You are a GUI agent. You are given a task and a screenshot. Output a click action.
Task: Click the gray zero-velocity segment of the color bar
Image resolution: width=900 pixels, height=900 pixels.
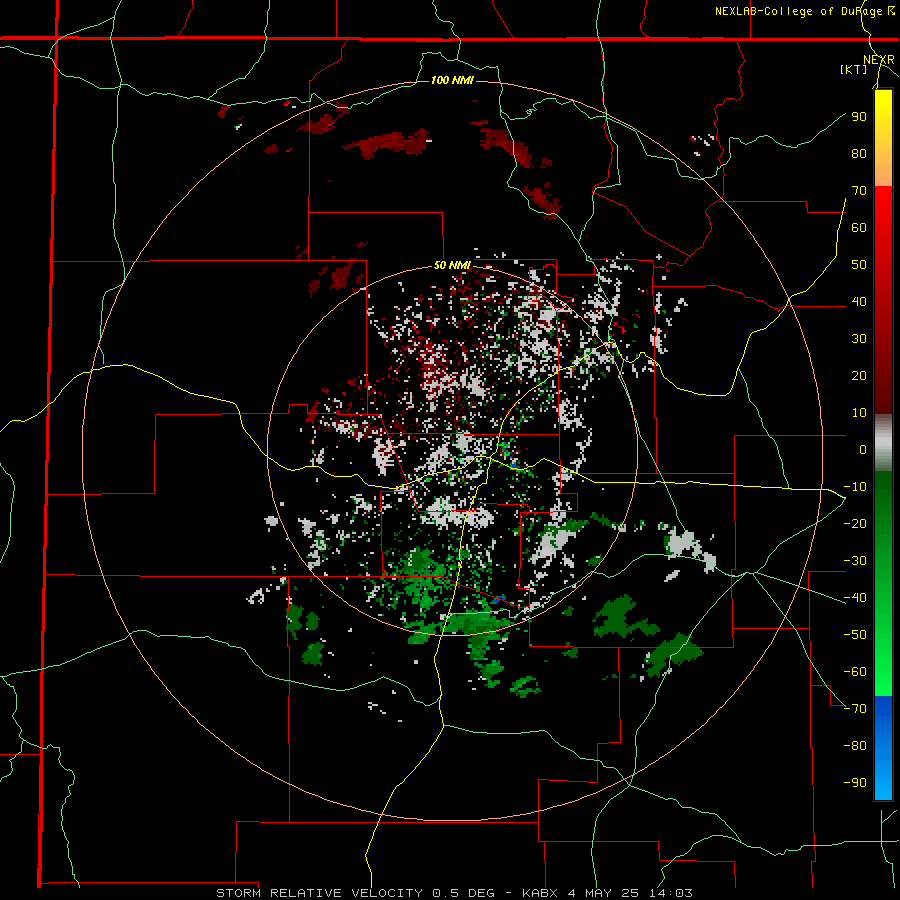tap(883, 443)
